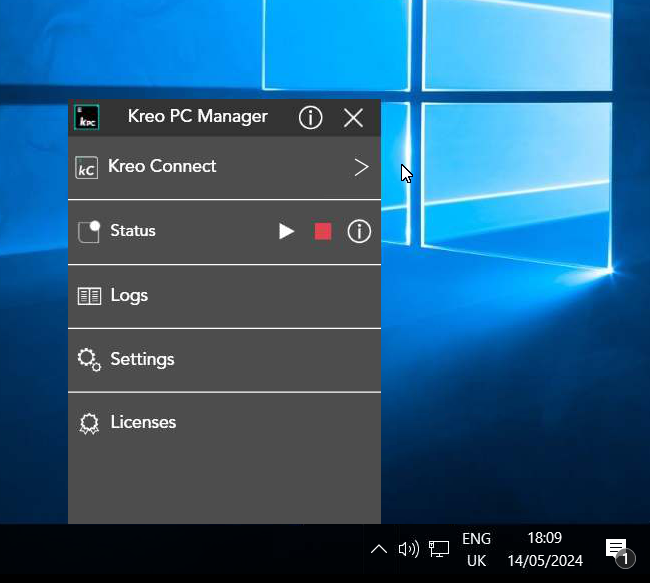This screenshot has height=583, width=650.
Task: Open the info icon in the title bar
Action: point(310,118)
